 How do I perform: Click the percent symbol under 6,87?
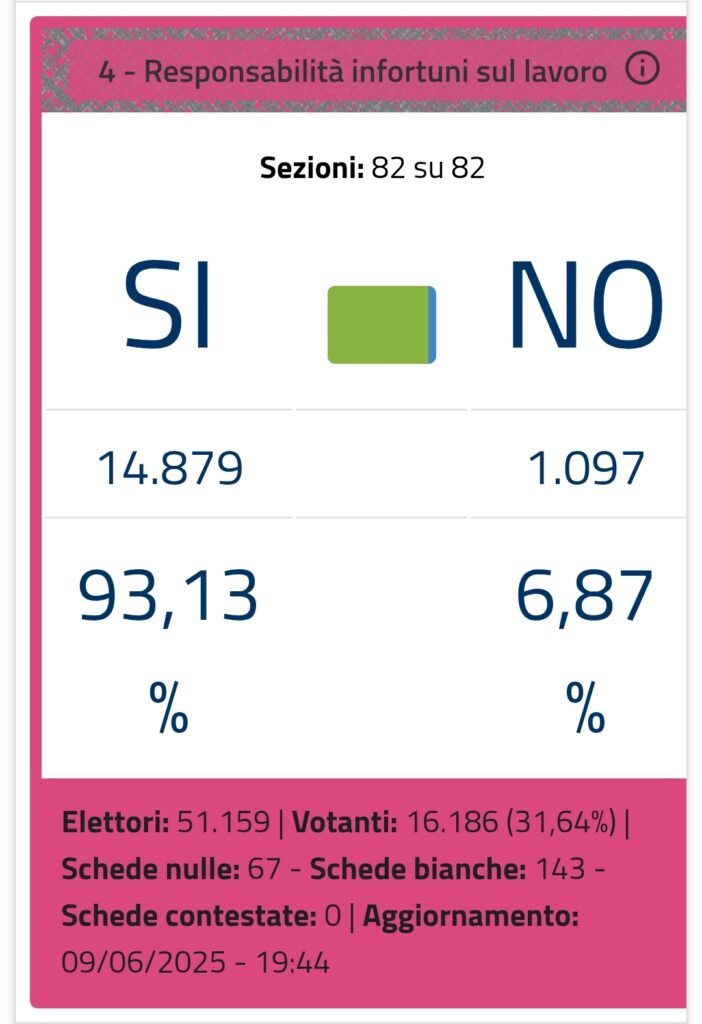(586, 708)
